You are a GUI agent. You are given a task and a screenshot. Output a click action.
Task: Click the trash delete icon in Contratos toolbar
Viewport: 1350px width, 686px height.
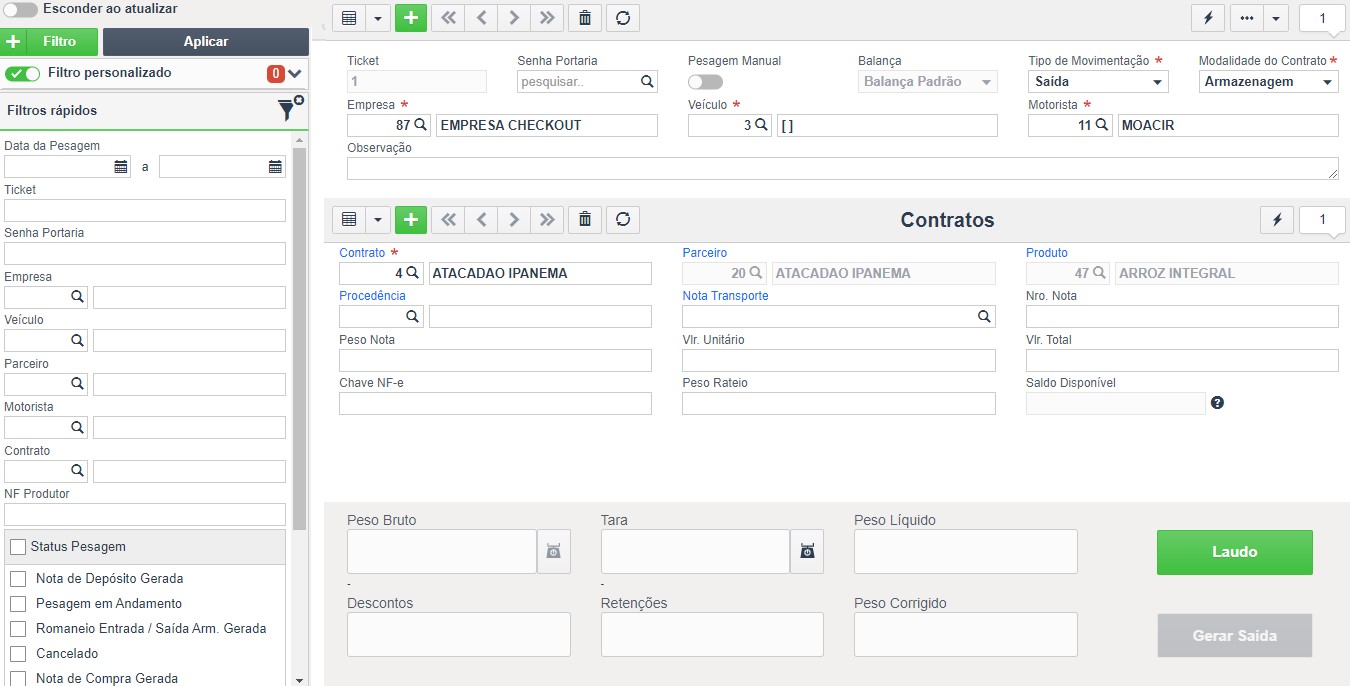pyautogui.click(x=585, y=219)
